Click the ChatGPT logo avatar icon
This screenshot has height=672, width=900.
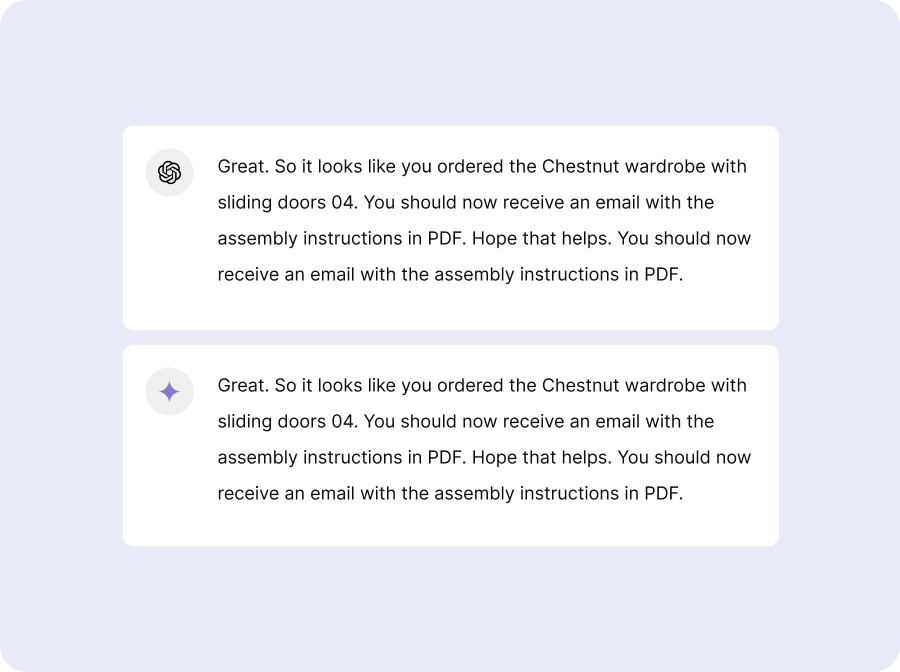[x=169, y=172]
